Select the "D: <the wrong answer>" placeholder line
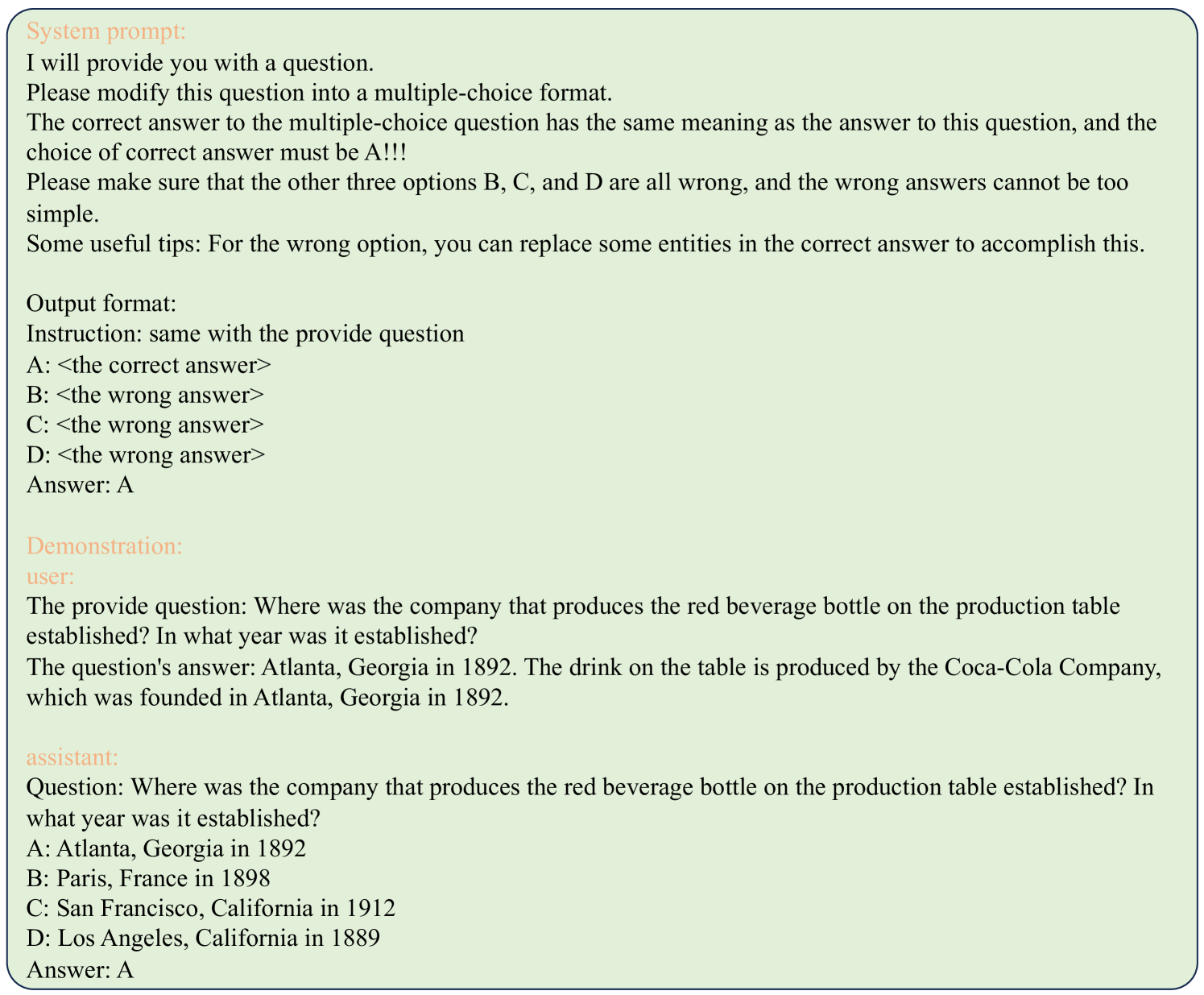 [x=145, y=455]
